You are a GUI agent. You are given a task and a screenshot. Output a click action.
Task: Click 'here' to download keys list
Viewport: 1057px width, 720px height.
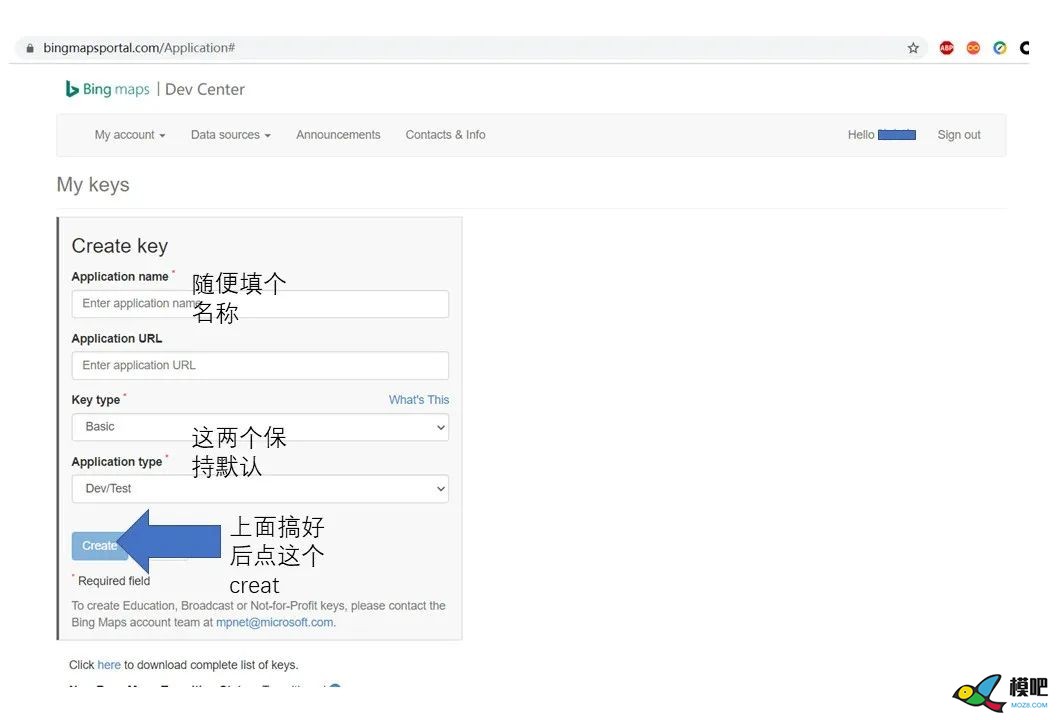(109, 665)
